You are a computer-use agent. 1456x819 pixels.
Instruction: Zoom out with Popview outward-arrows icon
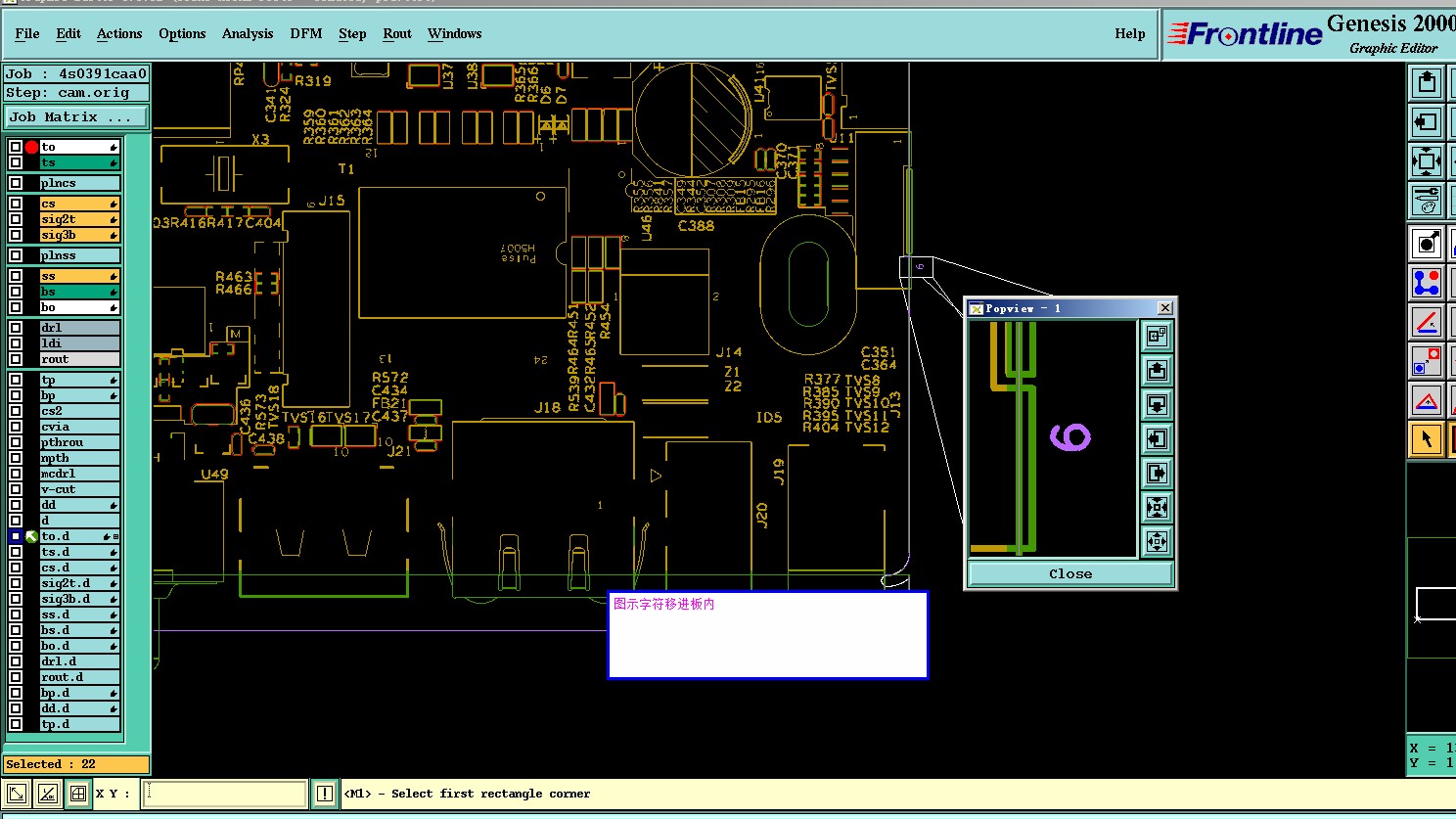point(1157,542)
